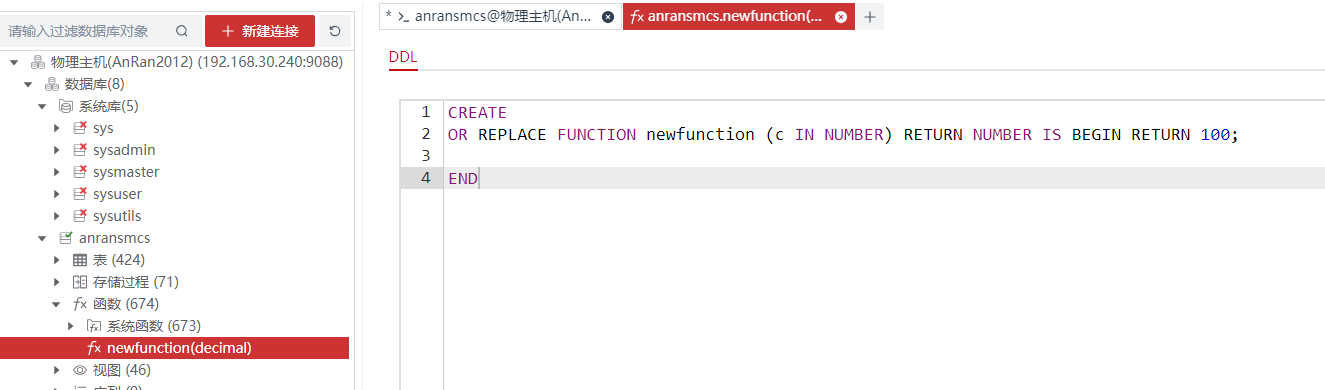Click the terminal icon on console tab
The image size is (1325, 390).
point(404,17)
